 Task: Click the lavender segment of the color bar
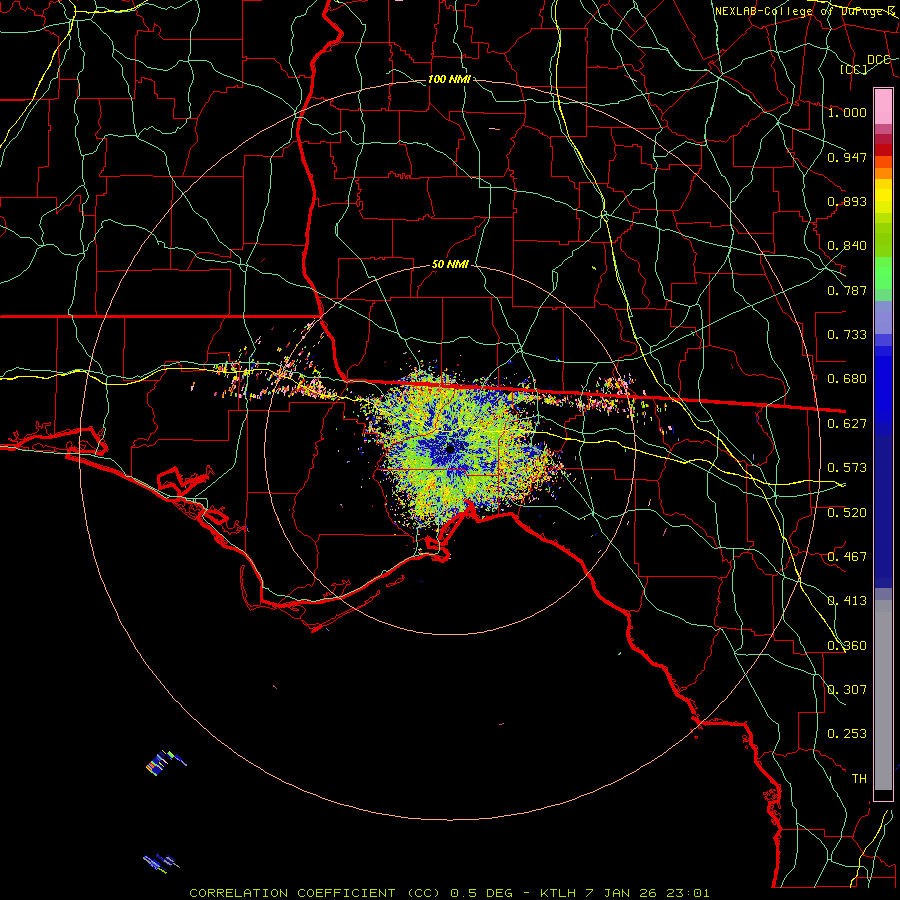(883, 317)
